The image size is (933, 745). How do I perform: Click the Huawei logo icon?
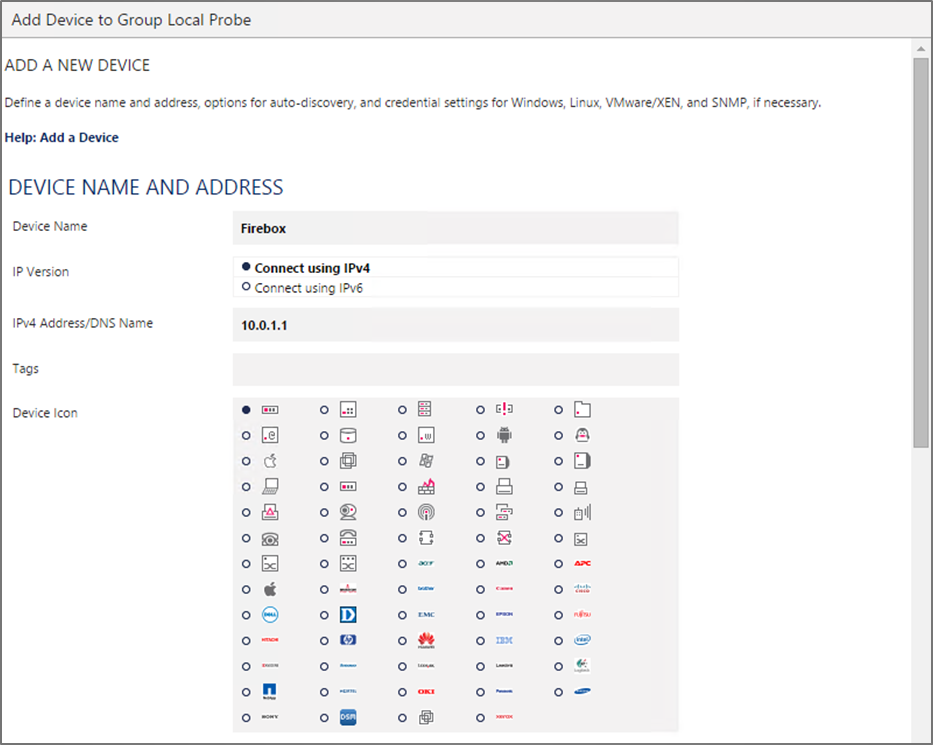pyautogui.click(x=426, y=640)
